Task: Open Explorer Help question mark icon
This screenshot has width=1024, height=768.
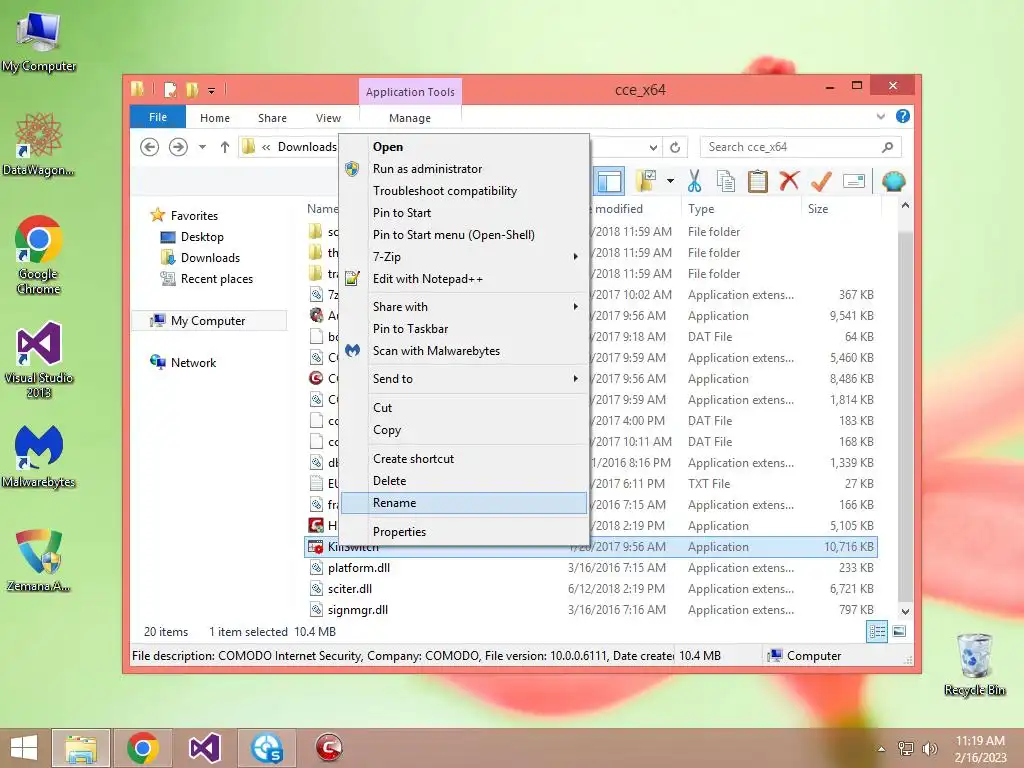Action: [903, 116]
